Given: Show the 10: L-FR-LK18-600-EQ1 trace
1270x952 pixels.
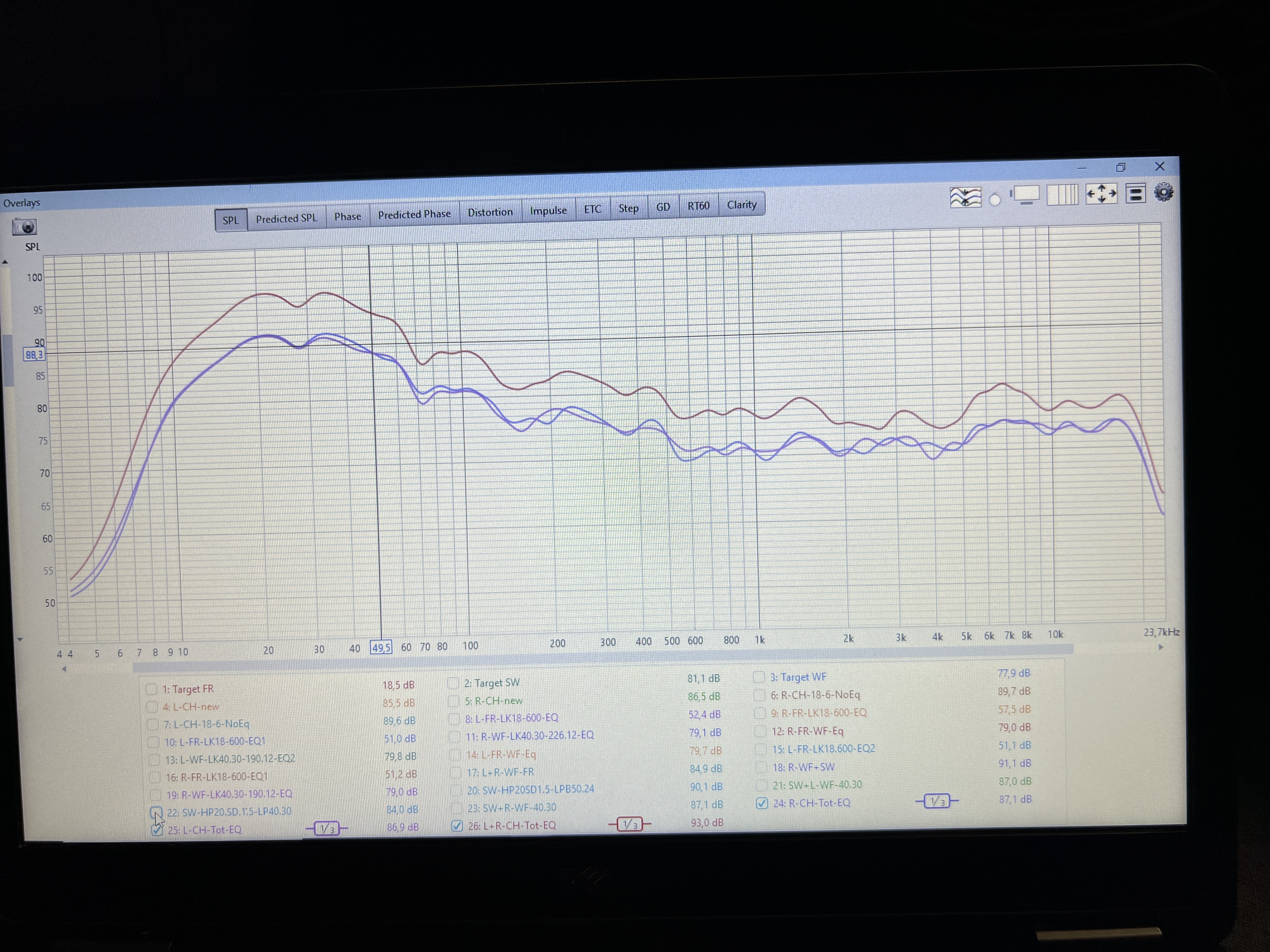Looking at the screenshot, I should point(153,742).
